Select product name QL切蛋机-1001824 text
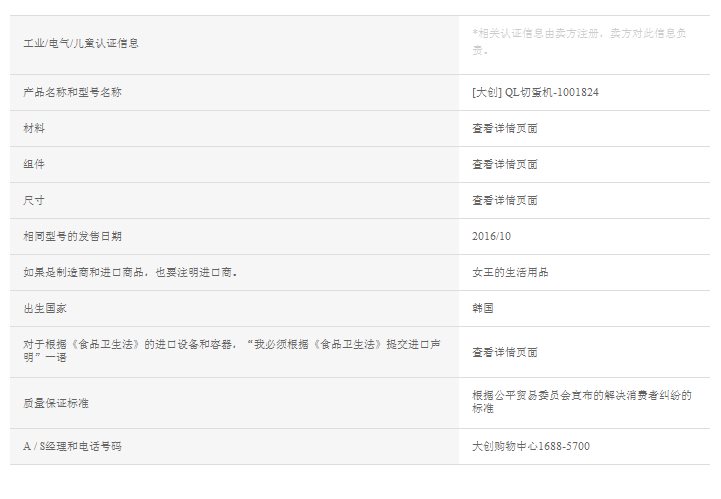Image resolution: width=721 pixels, height=499 pixels. click(x=535, y=92)
